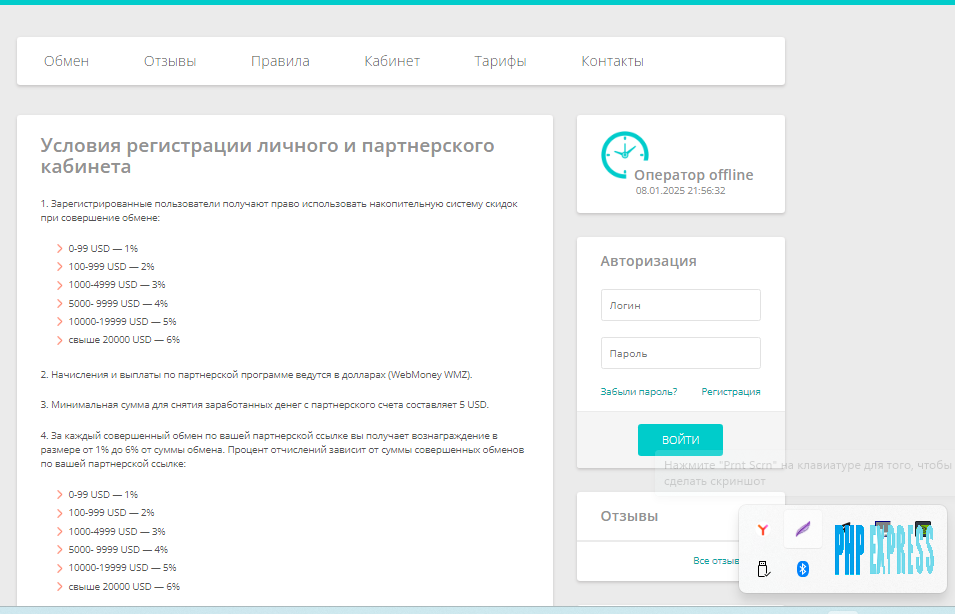955x614 pixels.
Task: Click paragraph 1 about накопительную систему скидок
Action: 279,211
